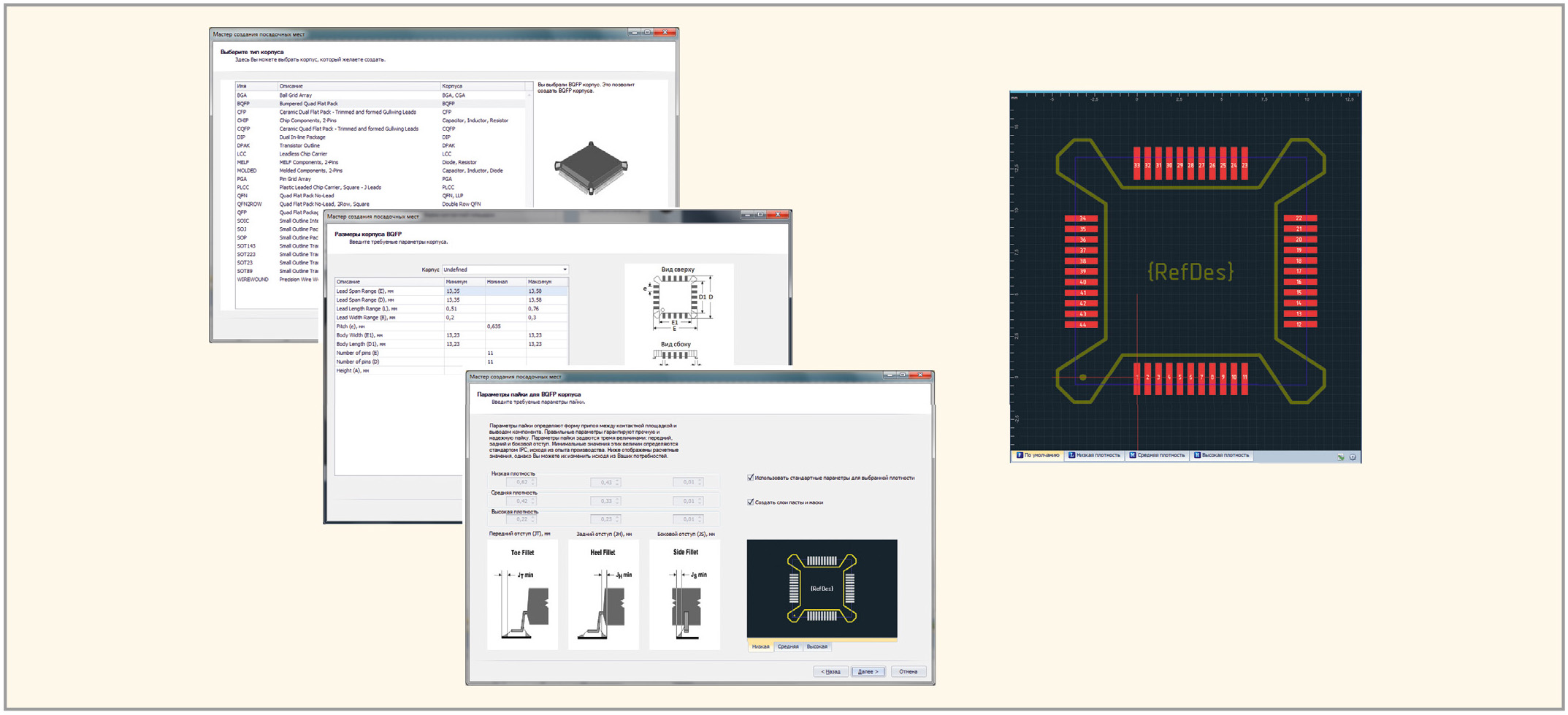The height and width of the screenshot is (715, 1568).
Task: Switch to Средняя preview tab
Action: click(788, 646)
